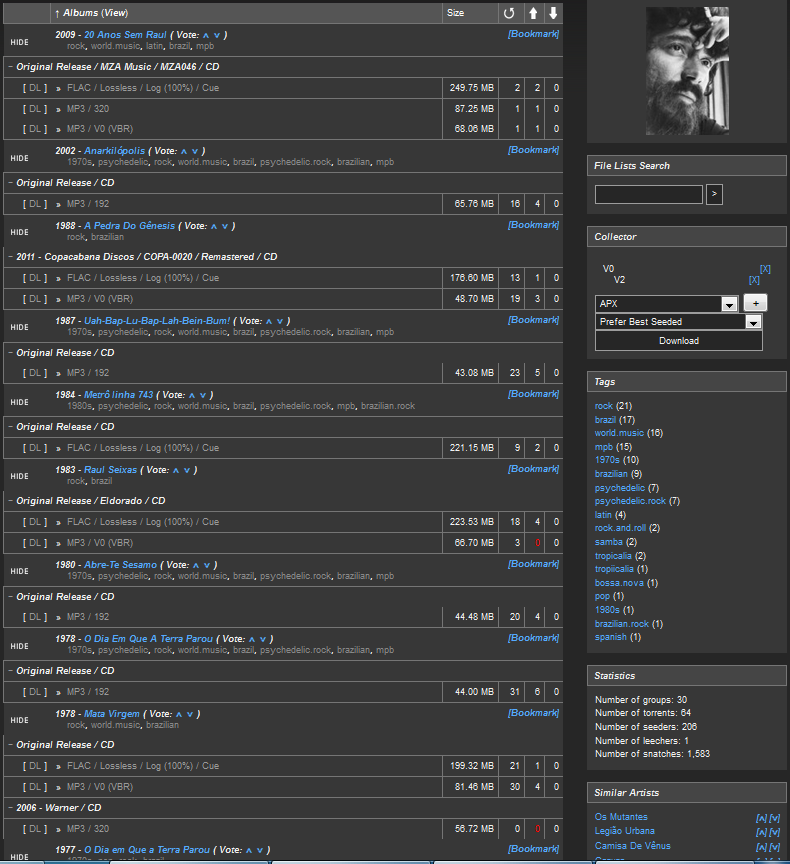Downvote the album Anarkilópolis

click(x=195, y=152)
